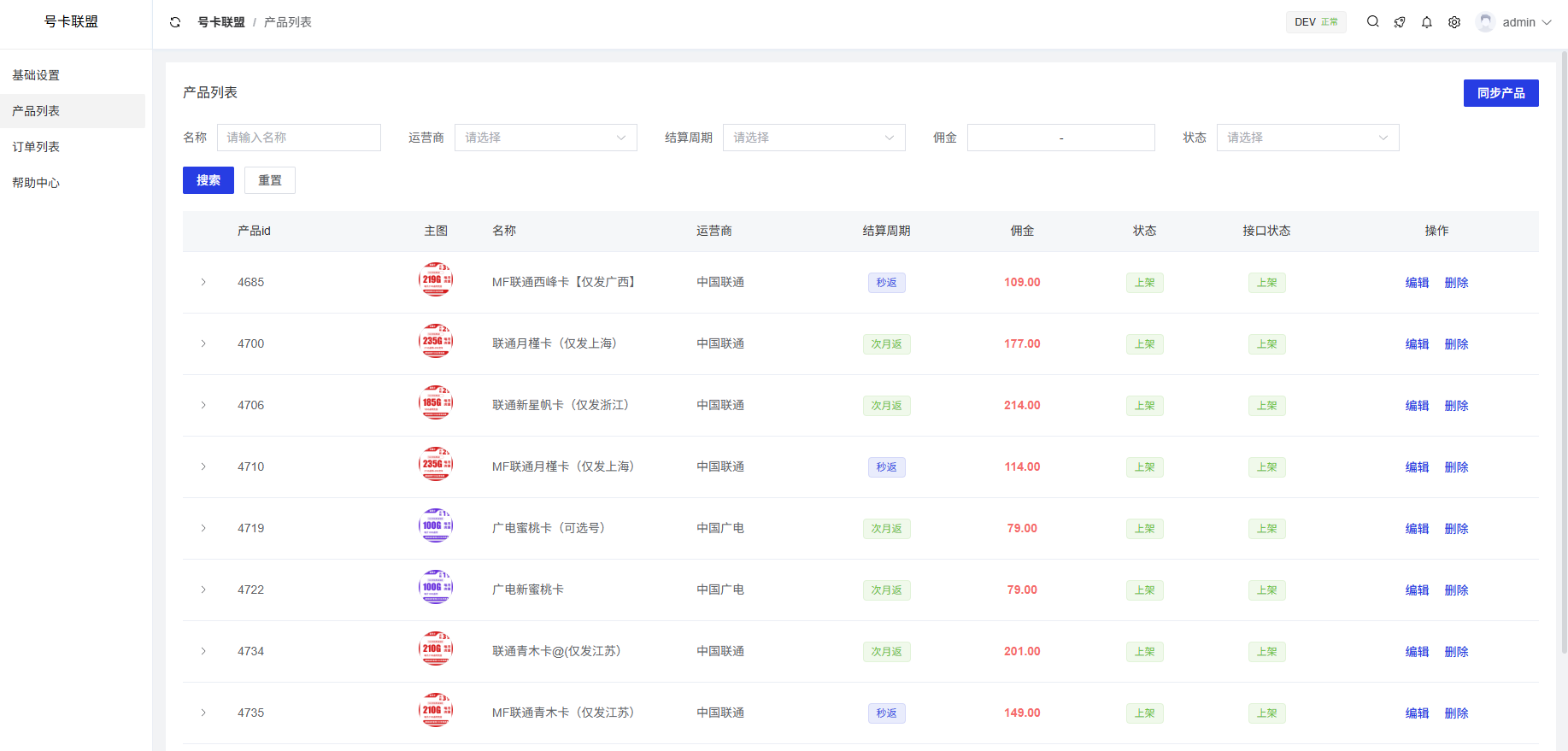Click 编辑 for product 4706
1568x751 pixels.
click(x=1417, y=406)
